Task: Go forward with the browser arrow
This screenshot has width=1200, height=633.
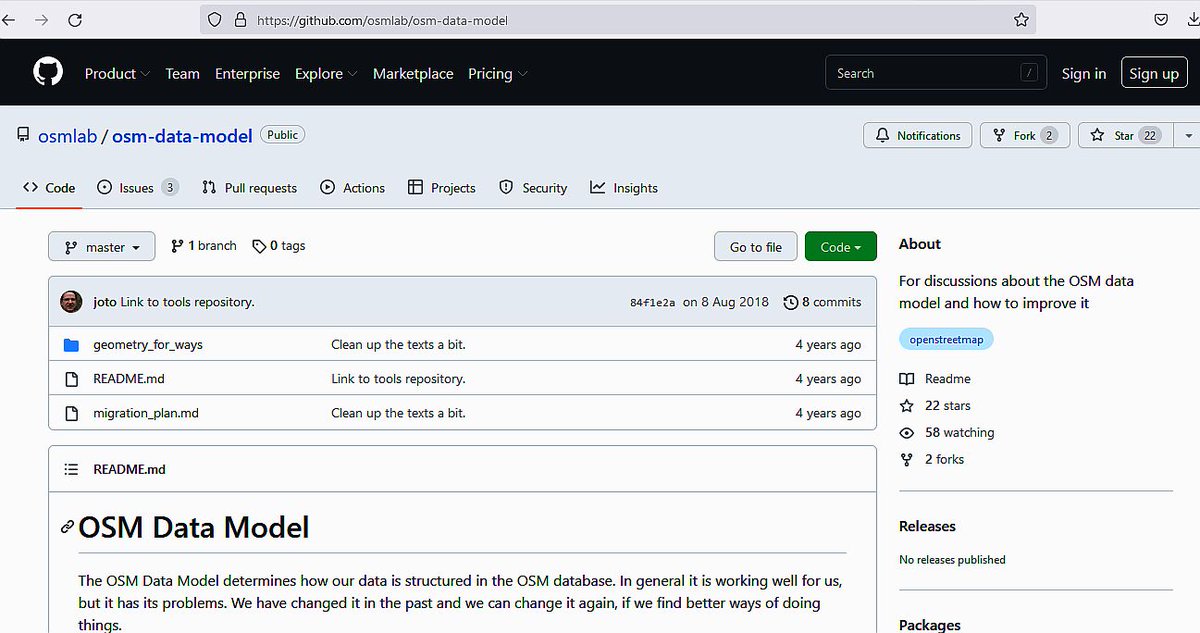Action: tap(41, 19)
